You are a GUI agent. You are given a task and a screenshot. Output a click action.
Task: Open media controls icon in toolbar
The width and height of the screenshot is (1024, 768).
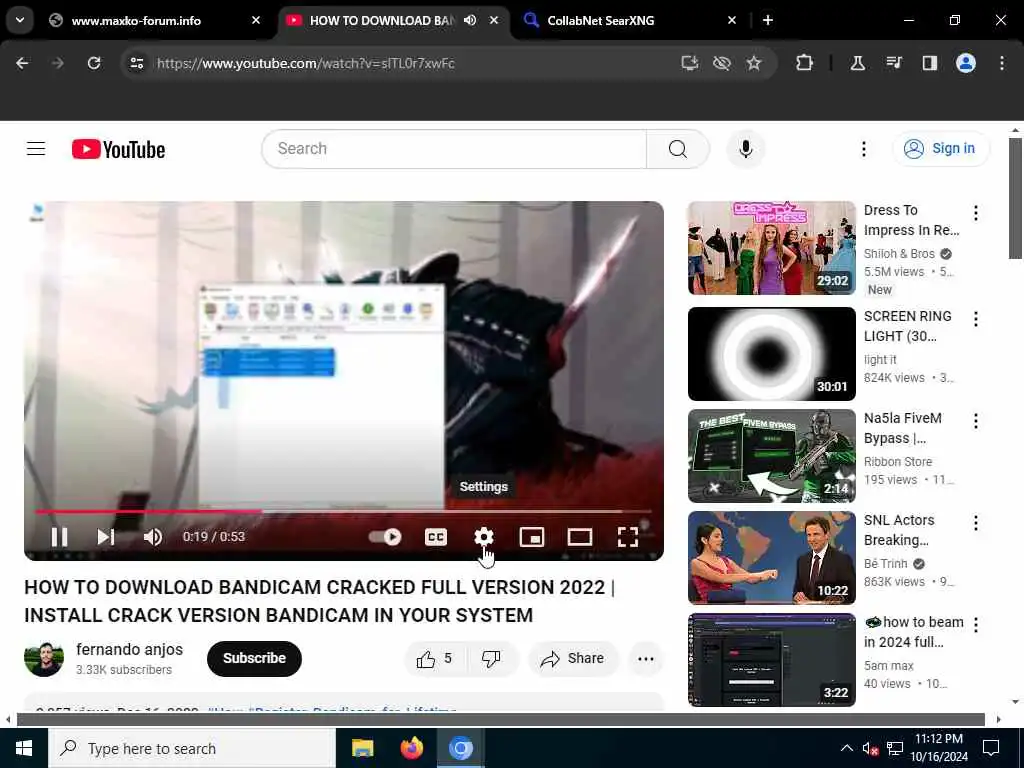pyautogui.click(x=894, y=63)
